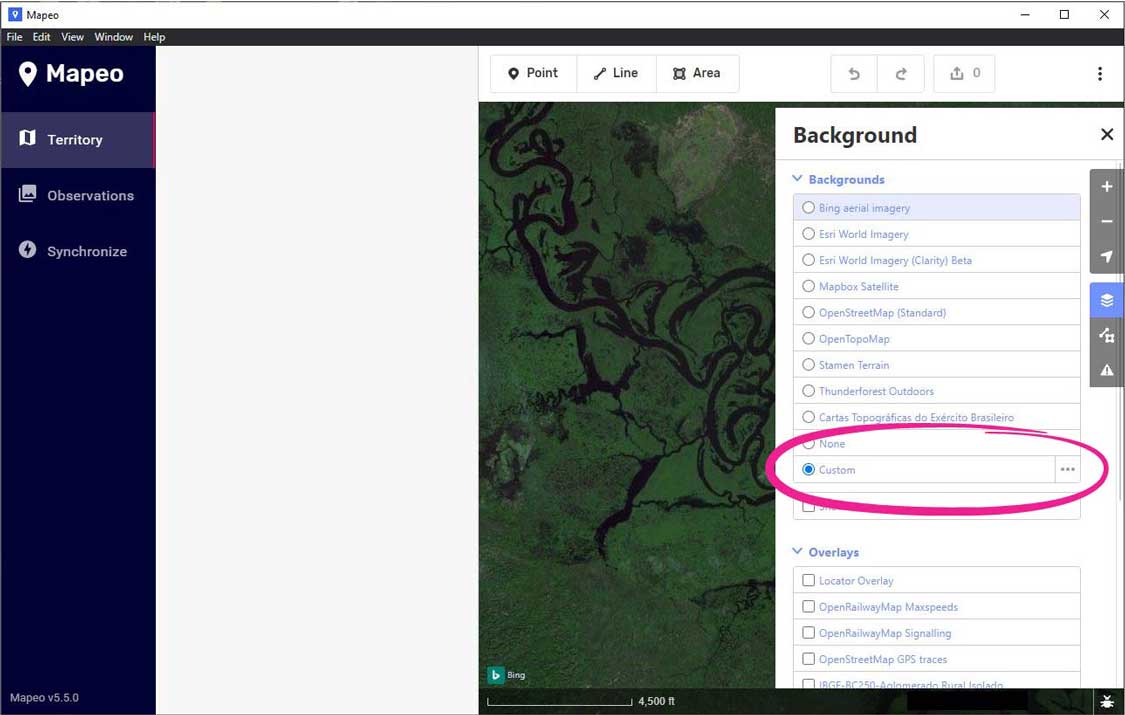Switch to the Territory tab
This screenshot has width=1125, height=715.
(x=77, y=140)
